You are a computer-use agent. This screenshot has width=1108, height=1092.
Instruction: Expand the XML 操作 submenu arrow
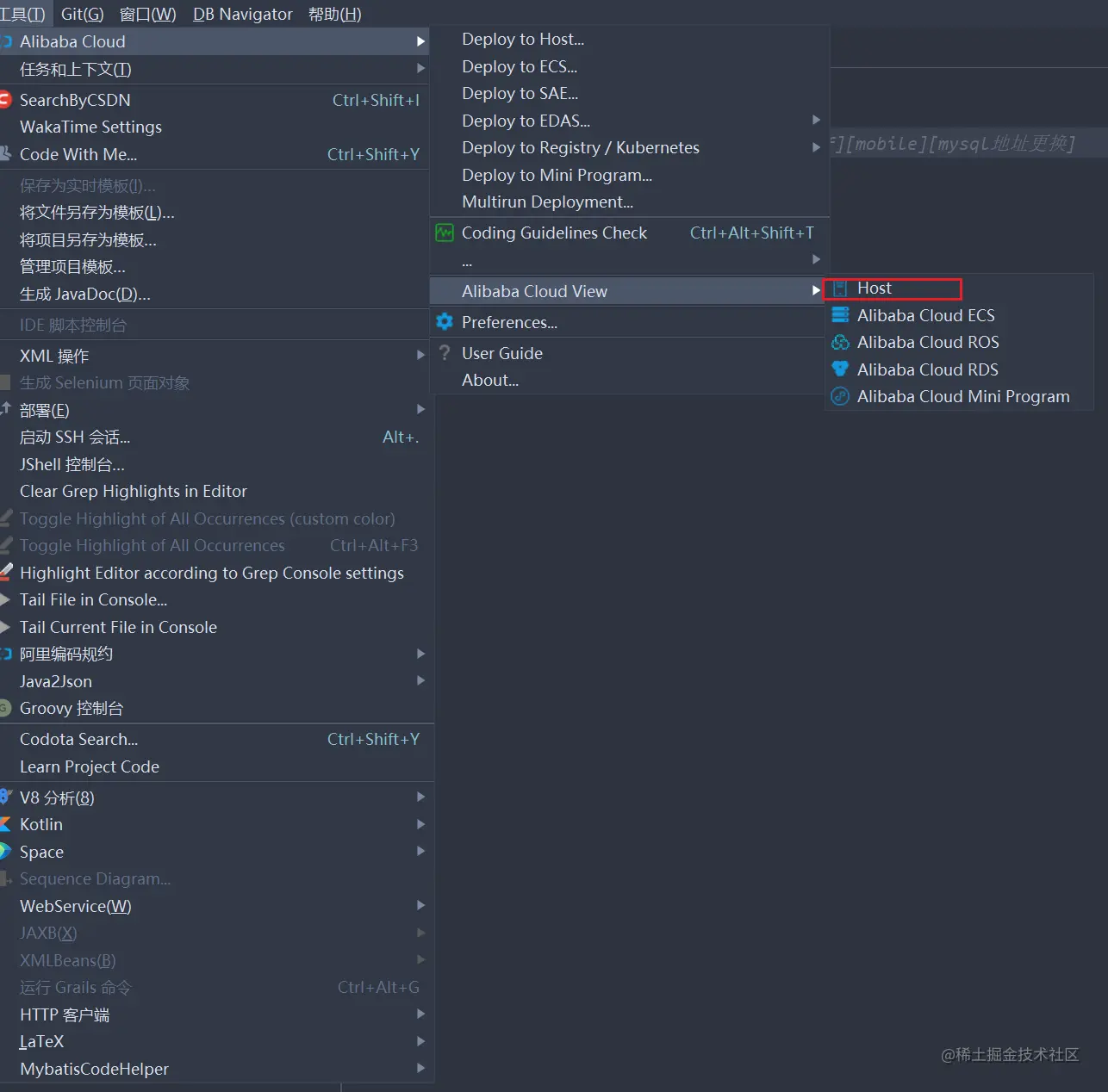(x=420, y=355)
